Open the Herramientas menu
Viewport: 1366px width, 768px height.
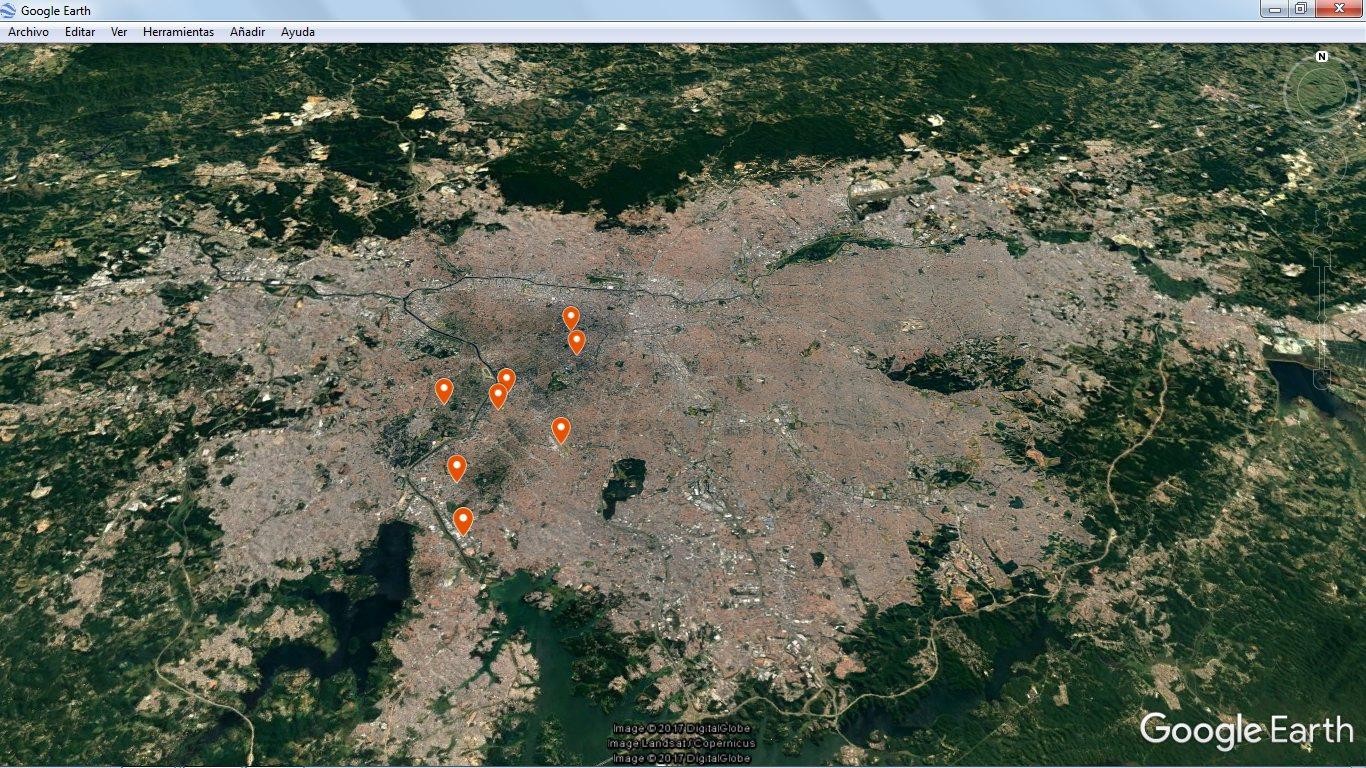pyautogui.click(x=178, y=32)
